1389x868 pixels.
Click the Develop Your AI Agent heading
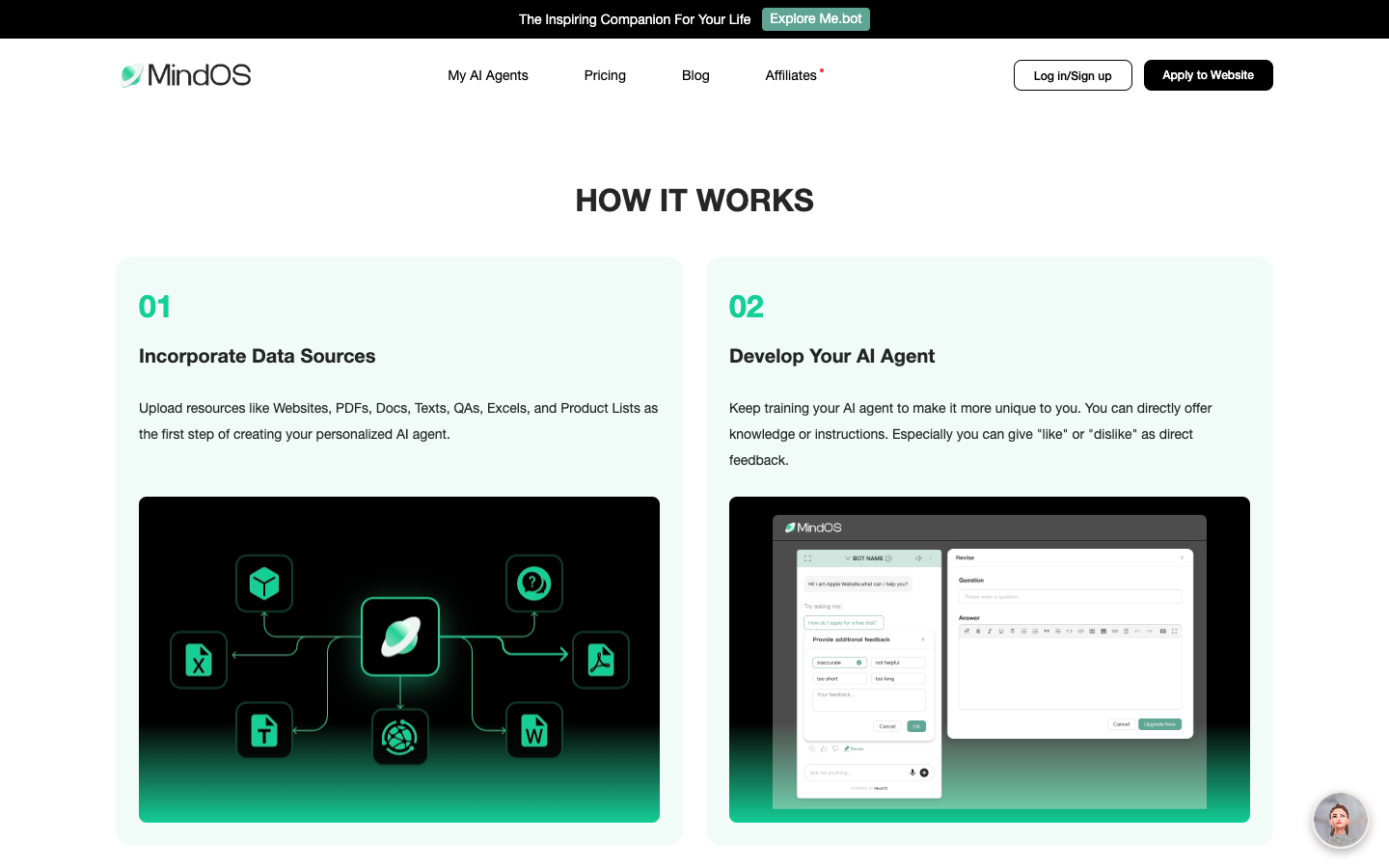[x=832, y=356]
